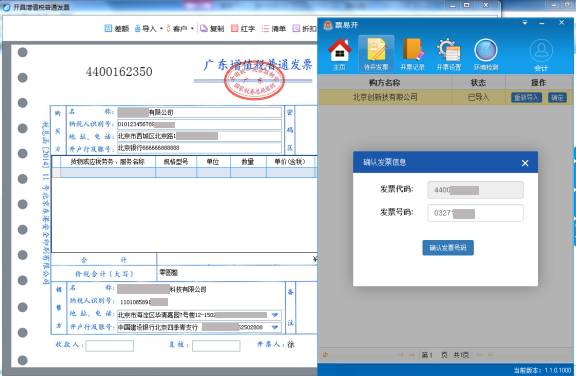The width and height of the screenshot is (576, 376).
Task: Click the 会计 user account avatar
Action: tap(541, 54)
